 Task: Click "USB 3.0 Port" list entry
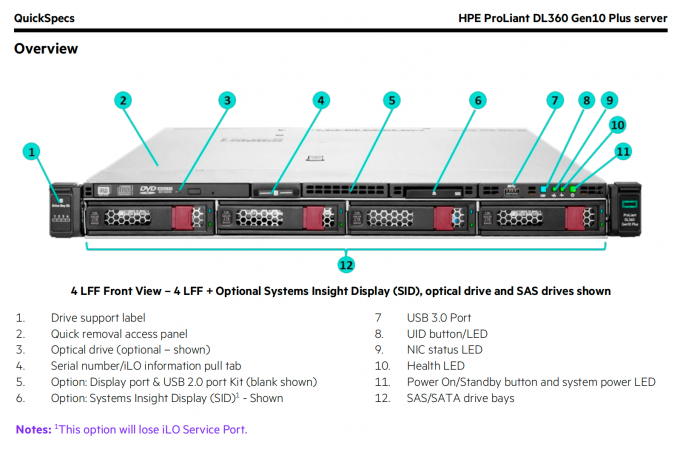[x=439, y=318]
